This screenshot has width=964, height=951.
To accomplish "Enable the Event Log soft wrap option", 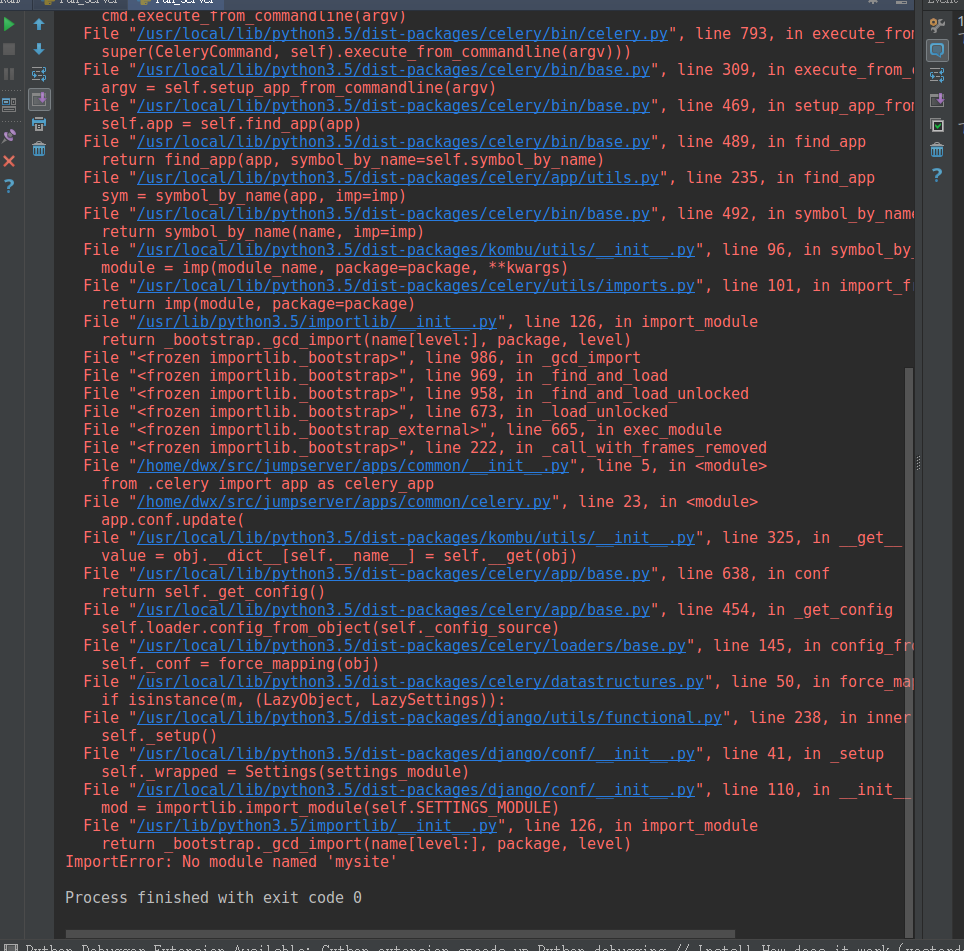I will (x=937, y=74).
